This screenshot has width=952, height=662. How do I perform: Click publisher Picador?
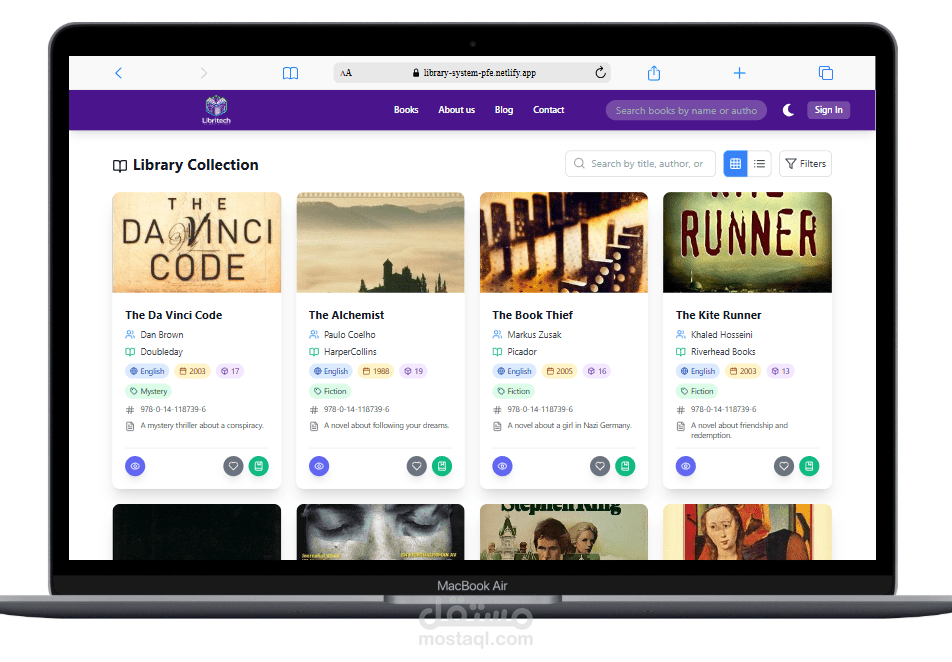[x=522, y=352]
